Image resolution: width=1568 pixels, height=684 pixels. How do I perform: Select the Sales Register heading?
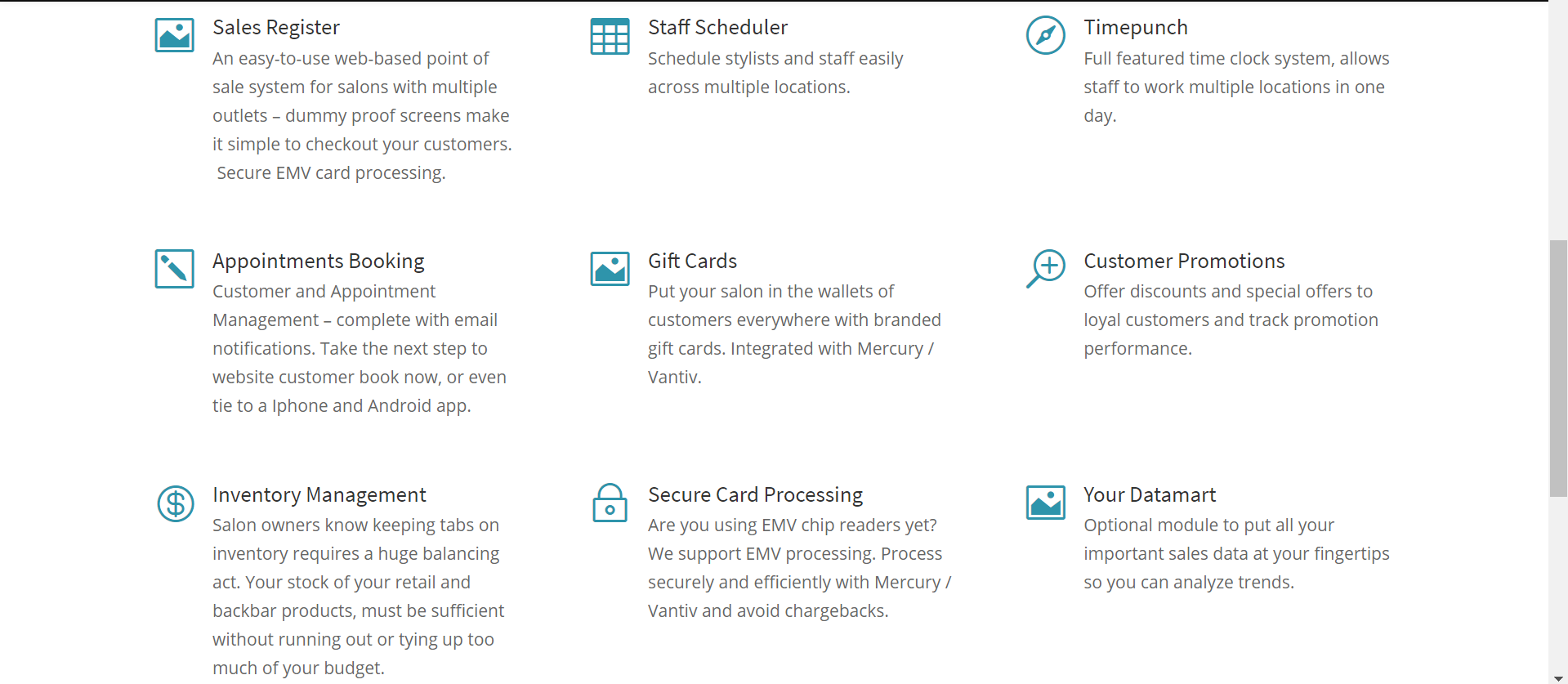click(x=276, y=27)
